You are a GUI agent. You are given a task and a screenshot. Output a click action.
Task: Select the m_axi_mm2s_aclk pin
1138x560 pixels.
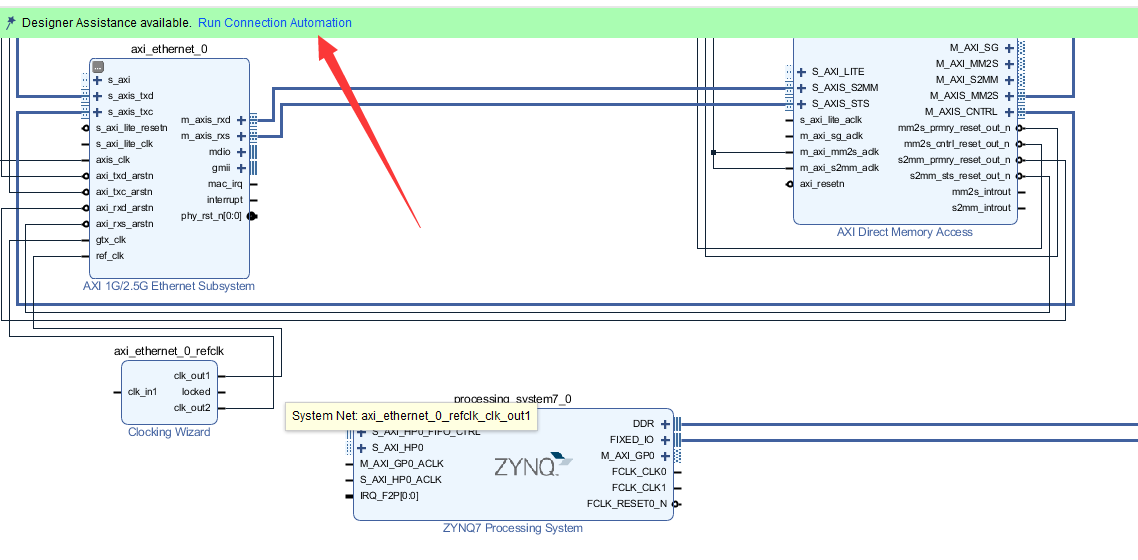pyautogui.click(x=839, y=152)
